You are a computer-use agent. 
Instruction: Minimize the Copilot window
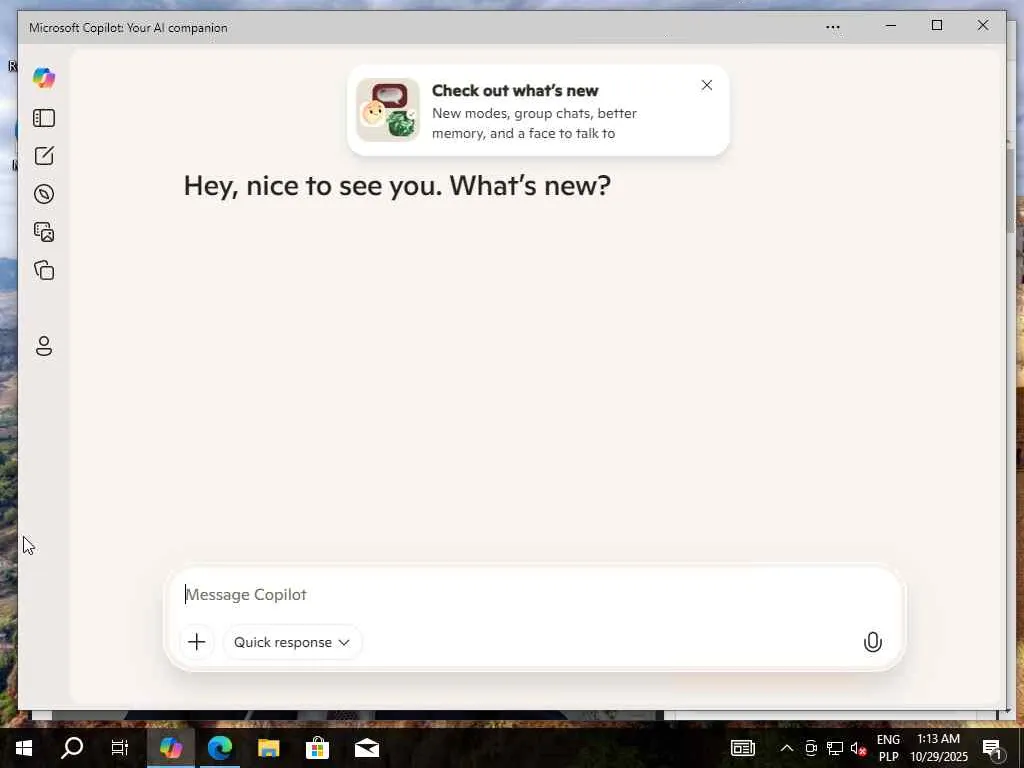click(890, 25)
